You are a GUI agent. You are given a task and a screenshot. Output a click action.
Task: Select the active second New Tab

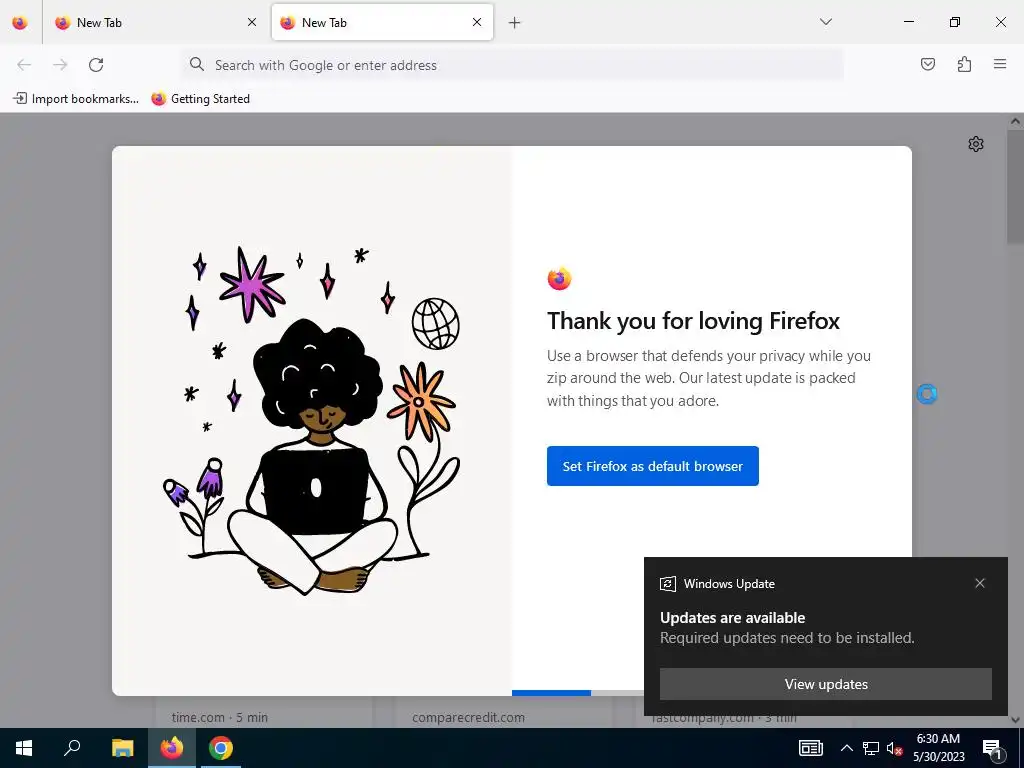tap(382, 22)
